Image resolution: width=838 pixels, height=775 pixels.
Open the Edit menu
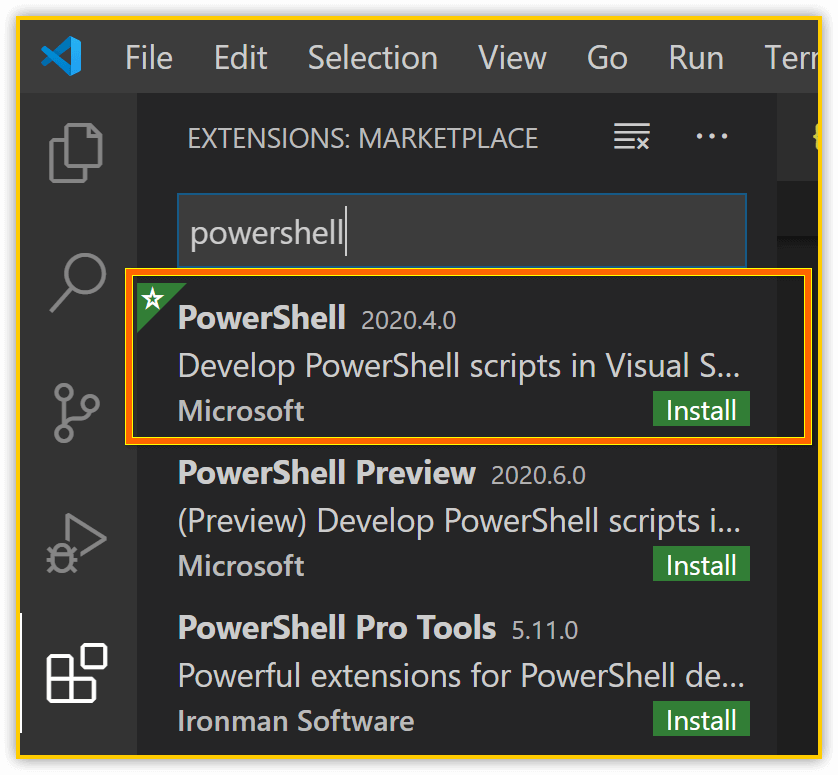(x=240, y=57)
